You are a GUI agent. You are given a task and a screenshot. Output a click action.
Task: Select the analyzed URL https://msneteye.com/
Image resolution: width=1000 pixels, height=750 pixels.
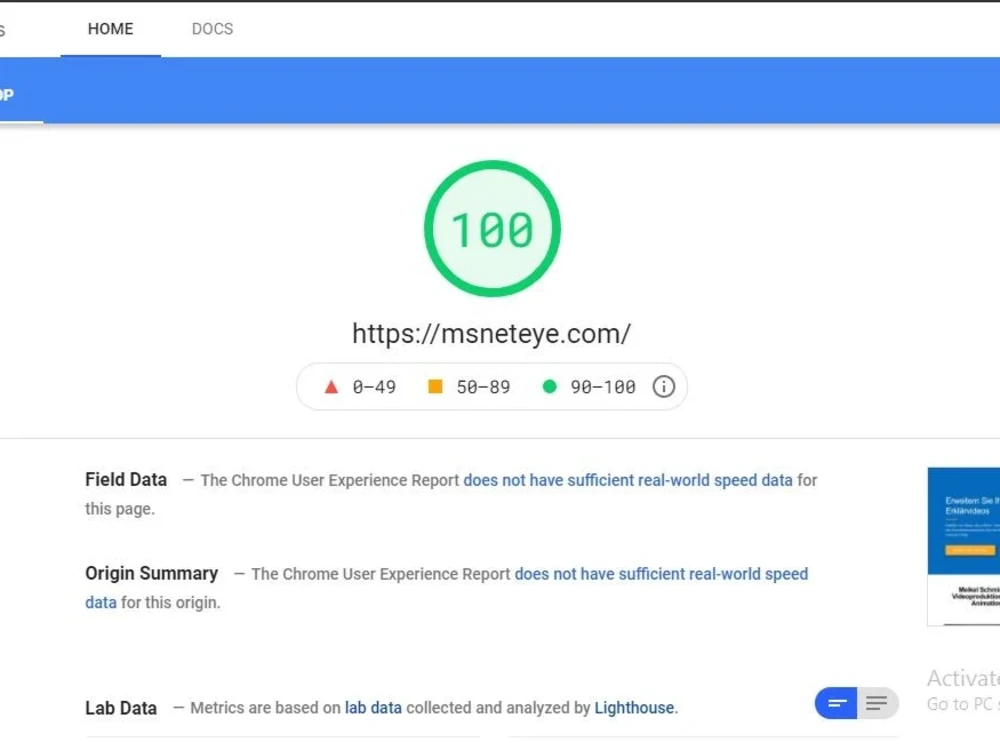491,334
